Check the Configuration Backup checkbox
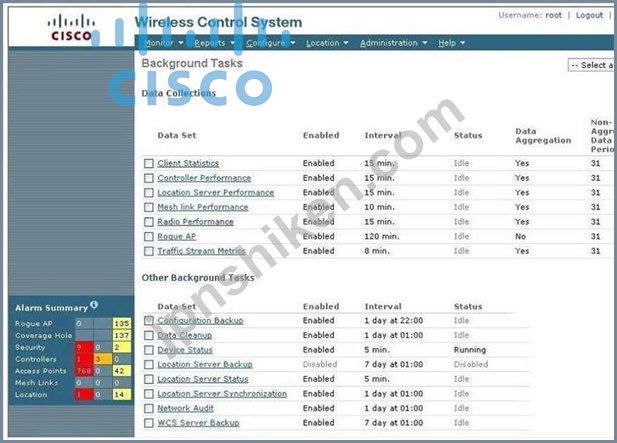Screen dimensions: 617x443 (148, 321)
